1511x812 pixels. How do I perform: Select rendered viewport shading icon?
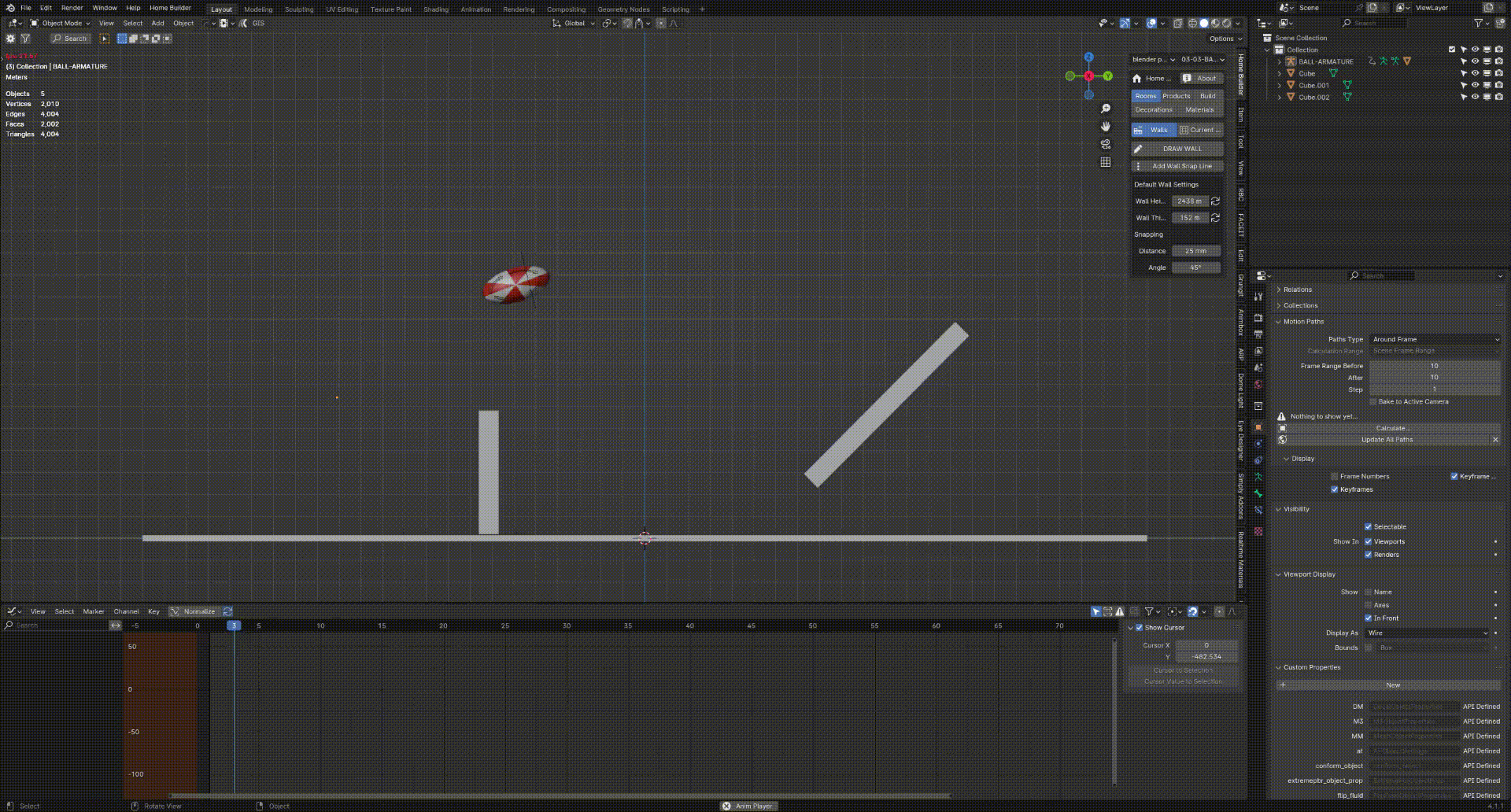click(1226, 23)
